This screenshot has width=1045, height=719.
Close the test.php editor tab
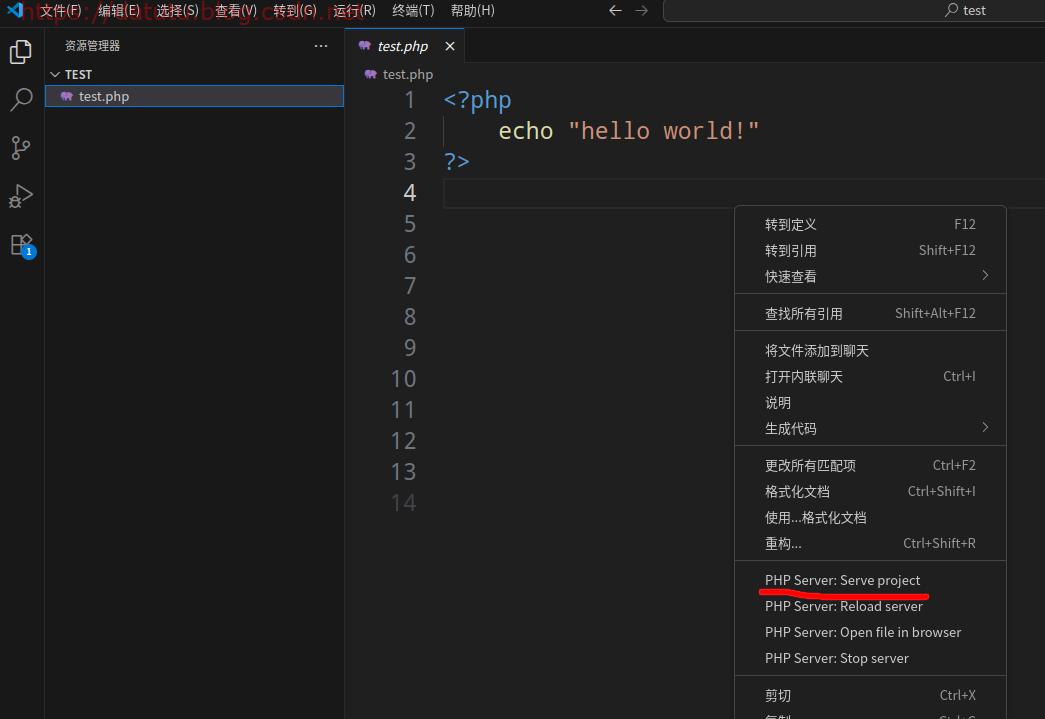(x=450, y=46)
